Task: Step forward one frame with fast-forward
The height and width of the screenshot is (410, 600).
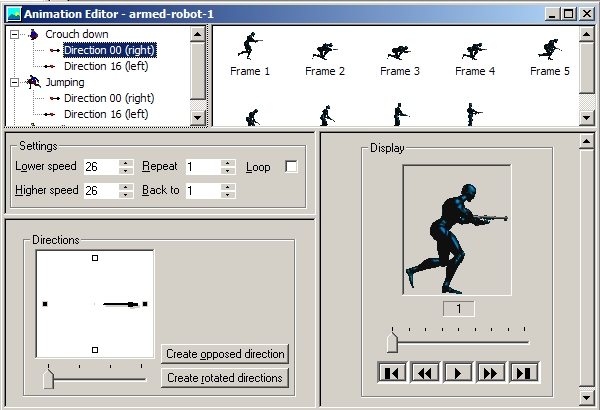Action: [491, 372]
